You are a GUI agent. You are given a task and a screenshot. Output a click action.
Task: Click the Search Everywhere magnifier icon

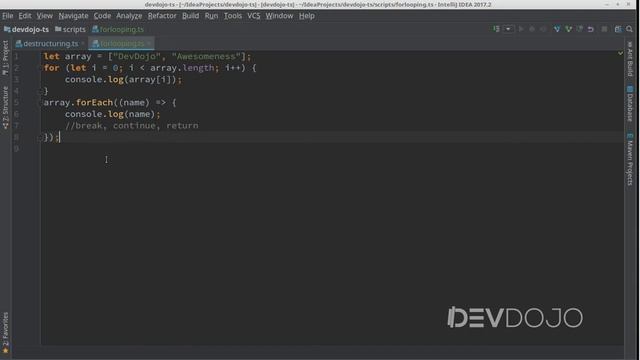(x=629, y=29)
